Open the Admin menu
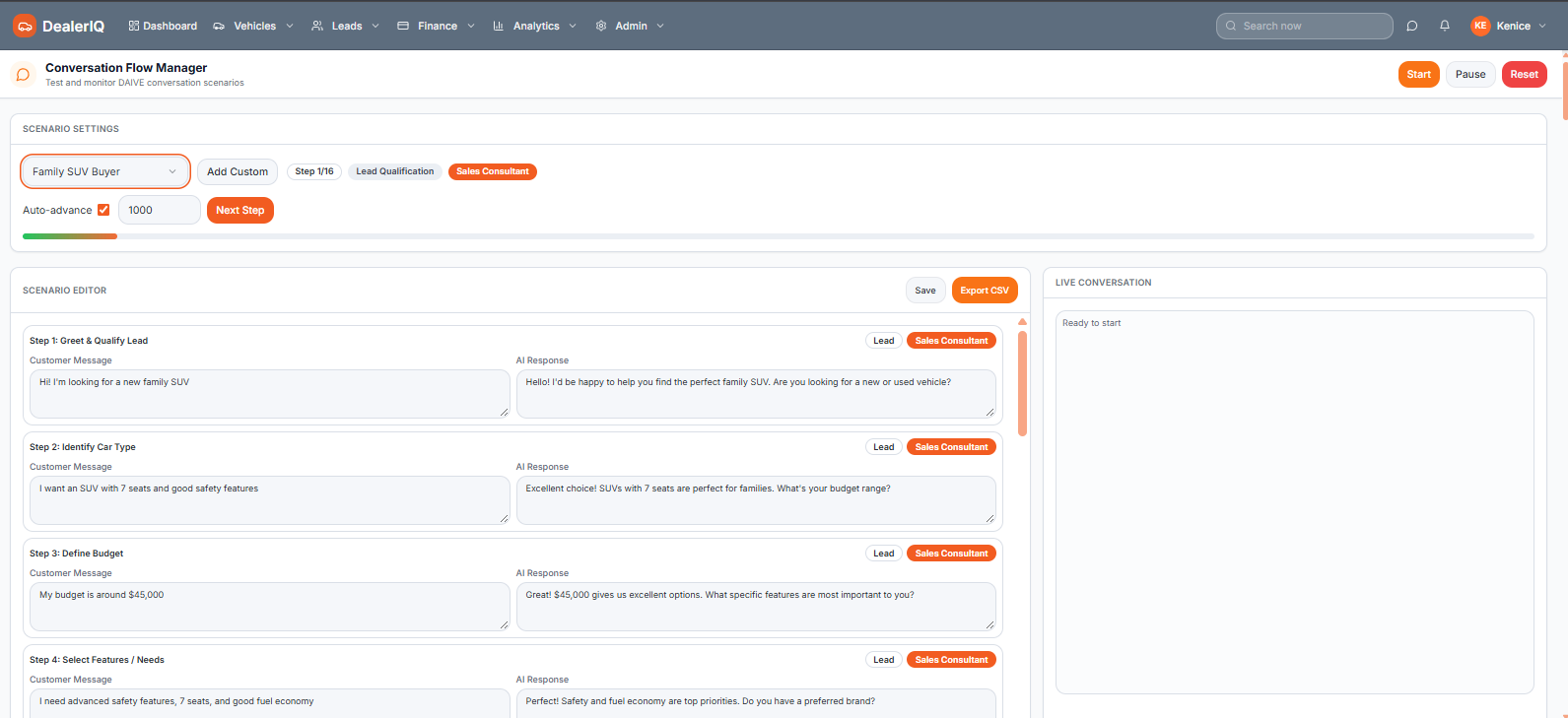The width and height of the screenshot is (1568, 718). coord(630,26)
